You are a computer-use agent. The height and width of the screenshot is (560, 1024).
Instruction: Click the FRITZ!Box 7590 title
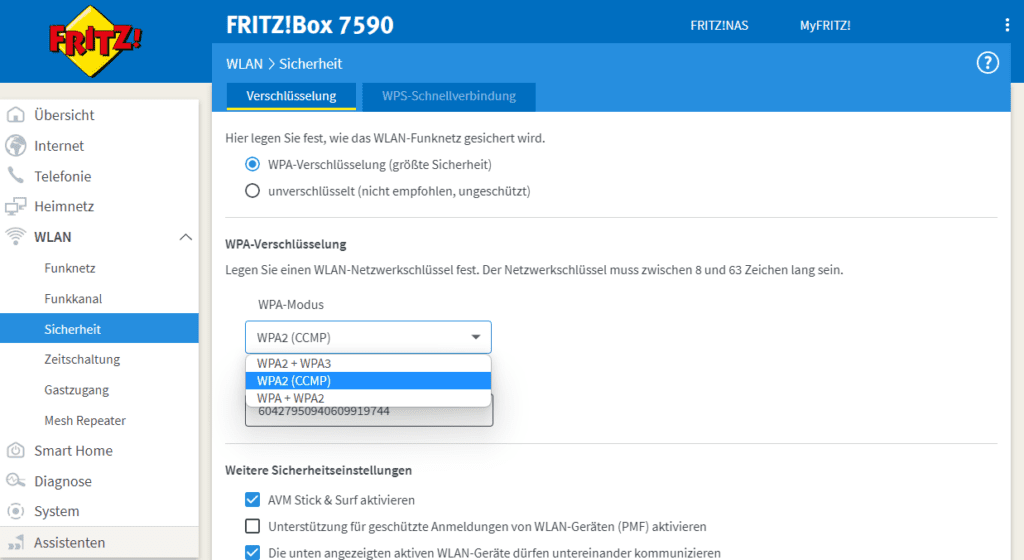coord(310,25)
